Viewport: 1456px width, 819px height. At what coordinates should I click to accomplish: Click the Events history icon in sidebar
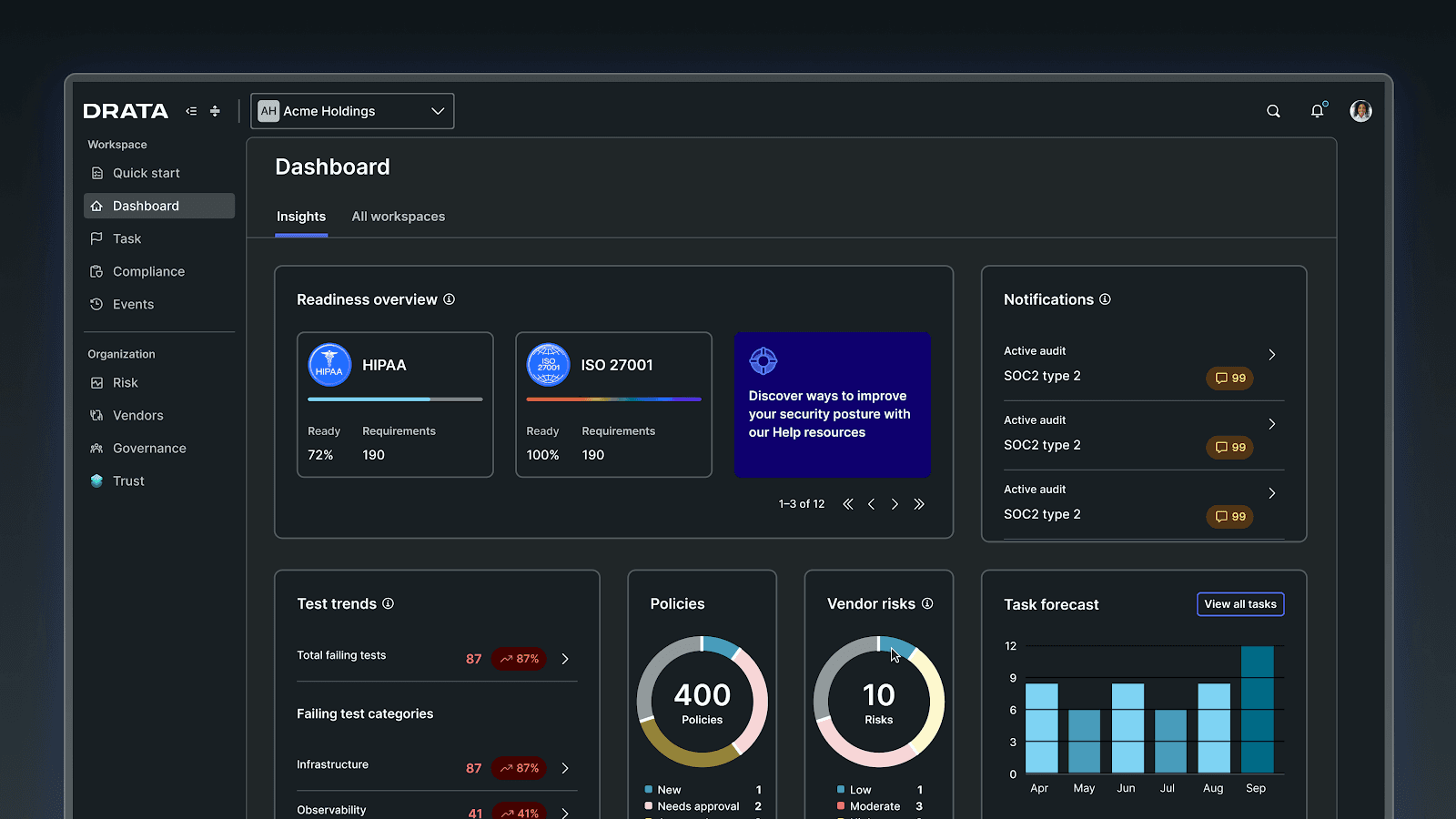tap(96, 304)
